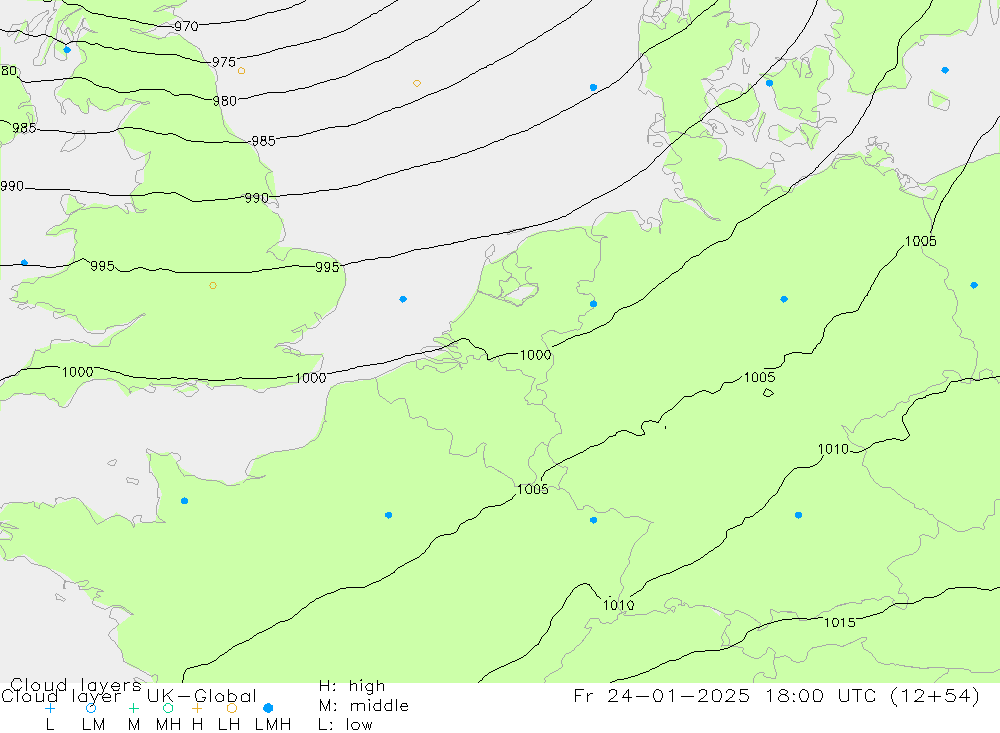
Task: Click the 1015 isobar label
Action: tap(839, 622)
